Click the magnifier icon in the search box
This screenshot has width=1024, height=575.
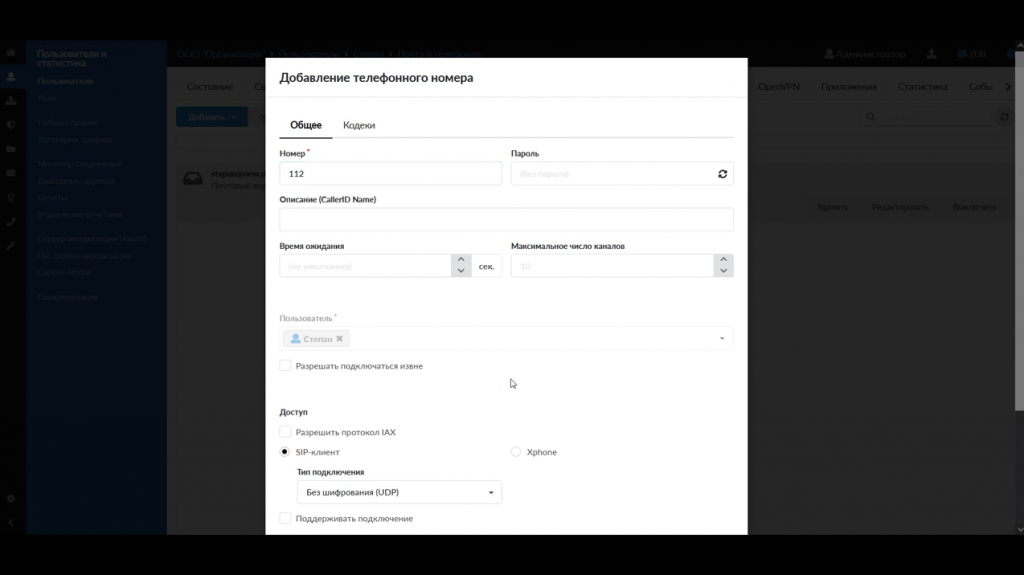tap(871, 117)
